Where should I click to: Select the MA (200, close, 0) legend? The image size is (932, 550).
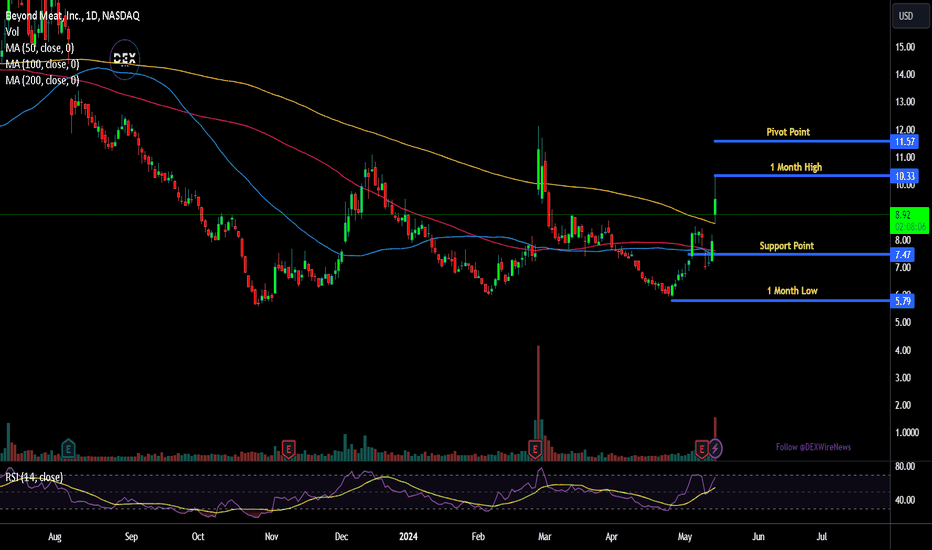coord(42,80)
